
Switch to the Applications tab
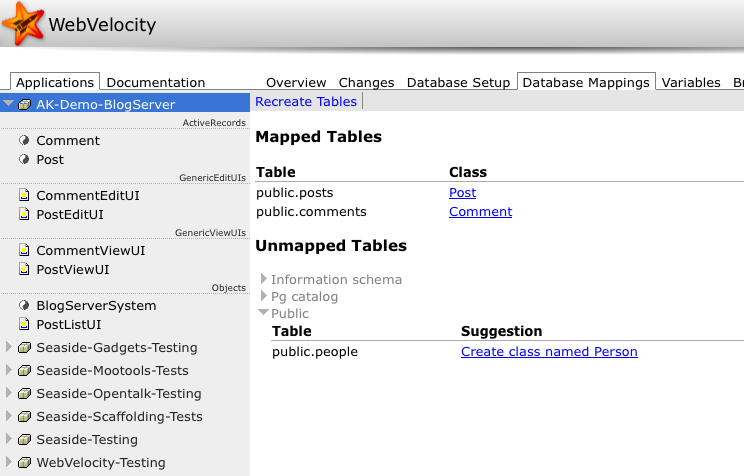coord(55,82)
